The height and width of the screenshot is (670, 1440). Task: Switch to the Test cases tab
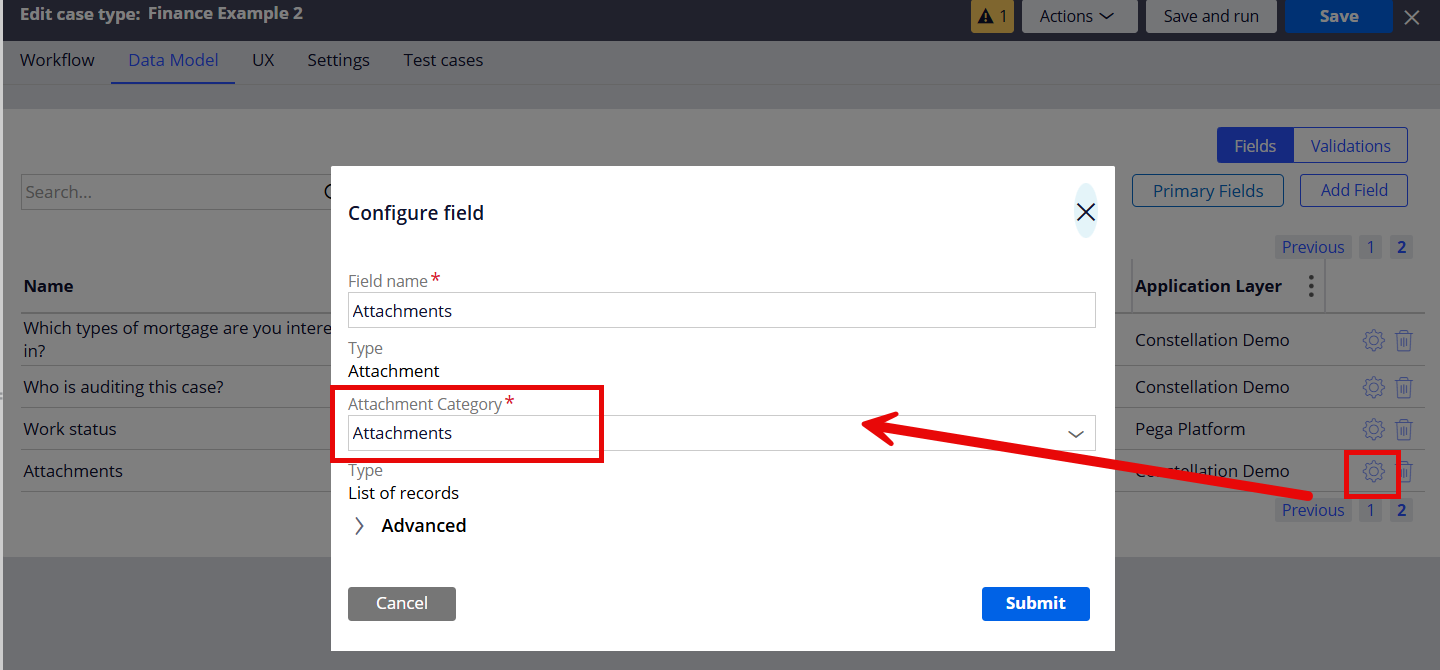click(443, 60)
